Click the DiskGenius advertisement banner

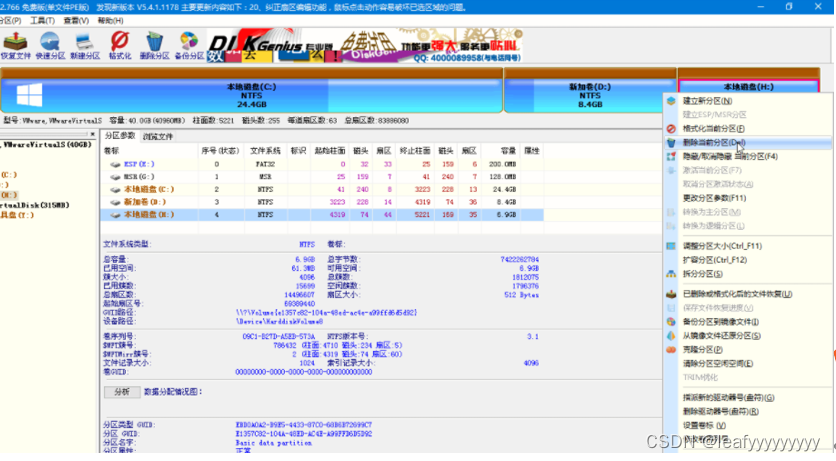(364, 46)
